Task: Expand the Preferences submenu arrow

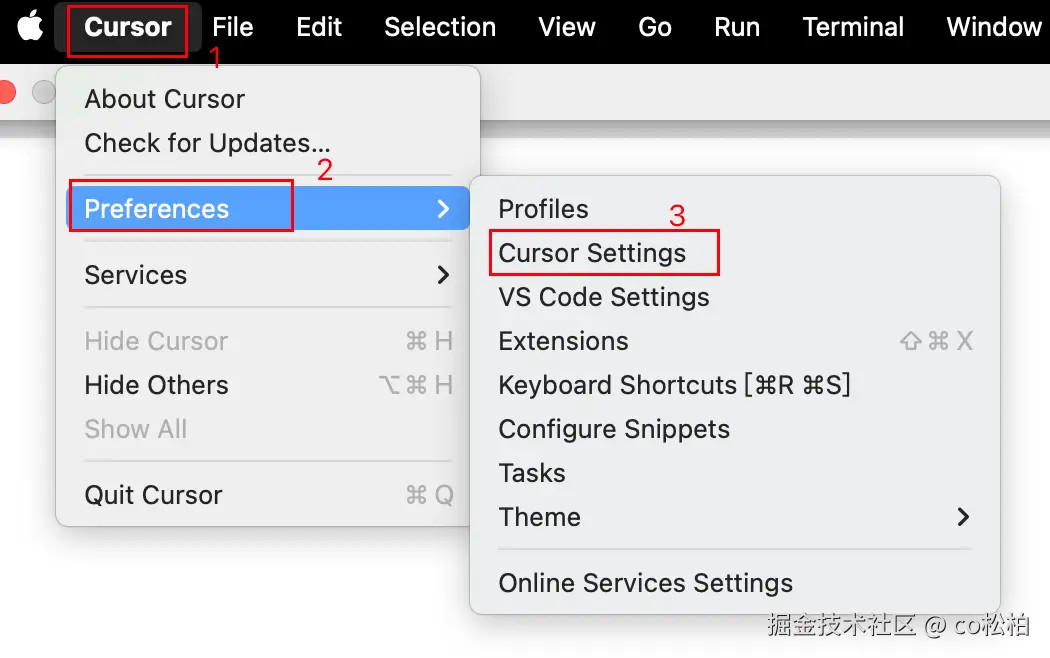Action: 443,209
